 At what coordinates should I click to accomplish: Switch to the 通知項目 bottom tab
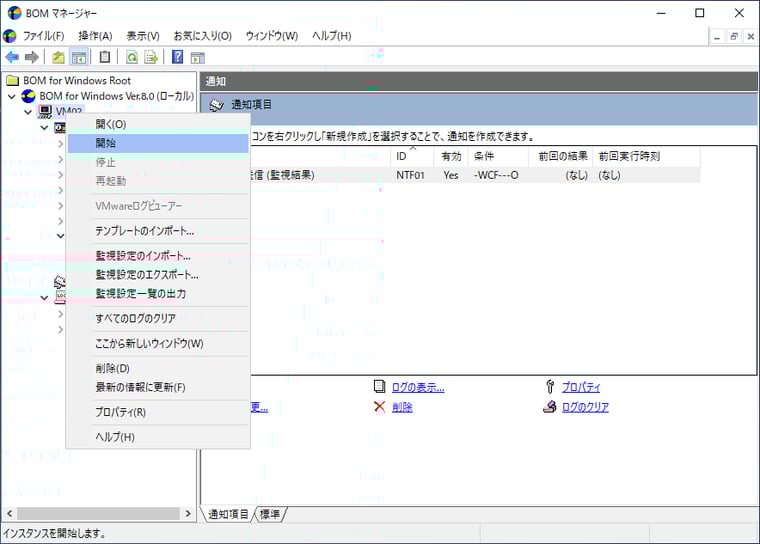click(x=228, y=514)
